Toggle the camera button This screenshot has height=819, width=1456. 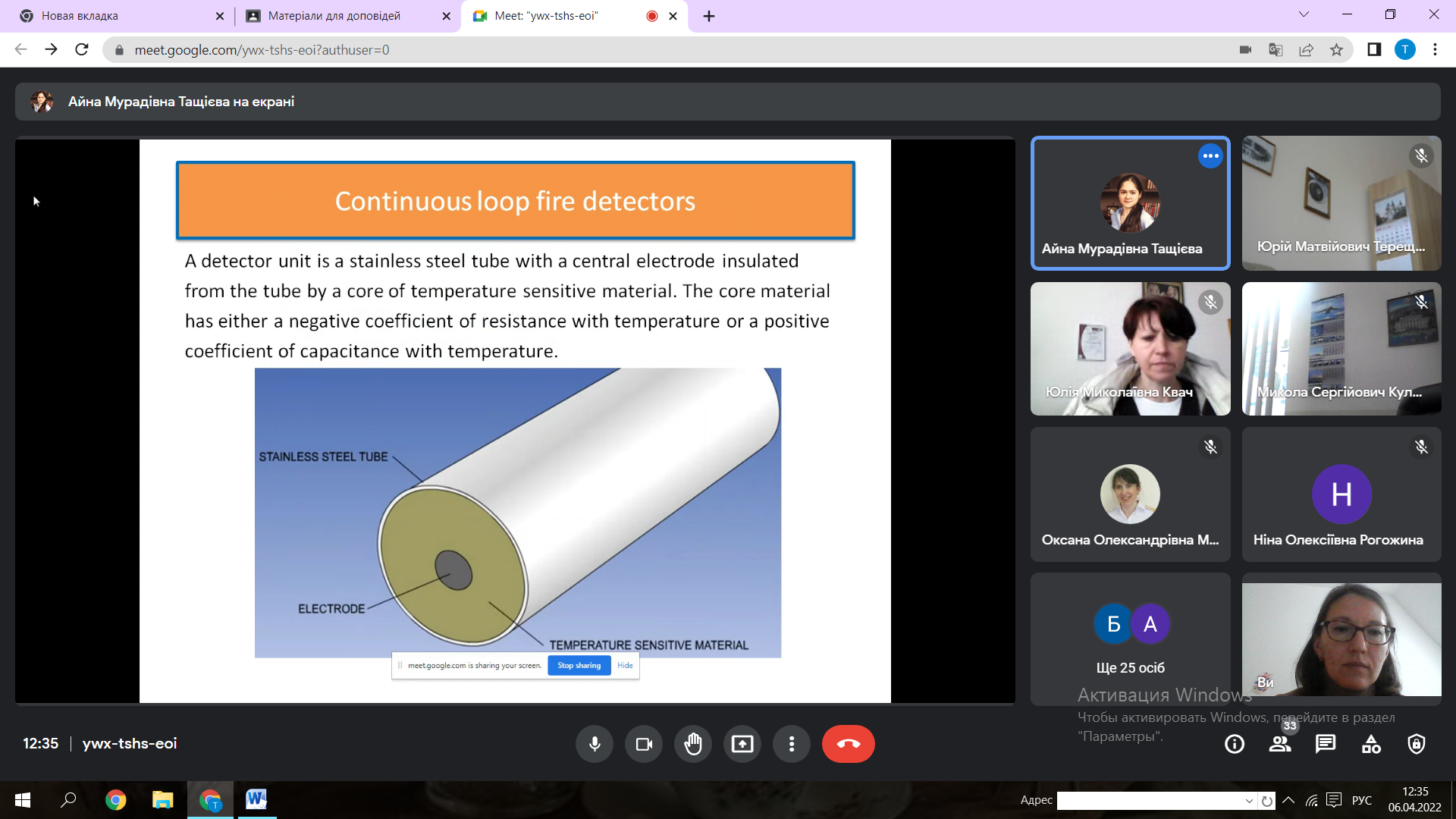pos(644,744)
